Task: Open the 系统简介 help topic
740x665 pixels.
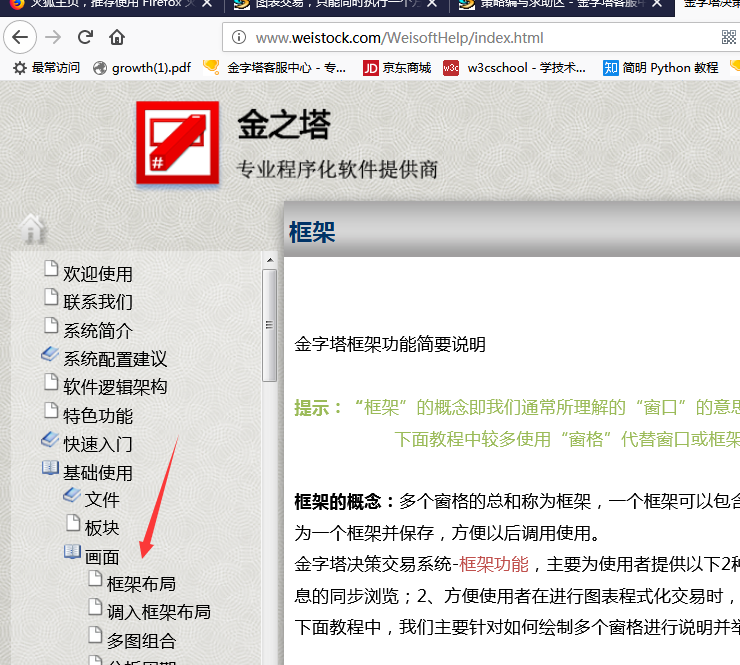Action: click(x=98, y=330)
